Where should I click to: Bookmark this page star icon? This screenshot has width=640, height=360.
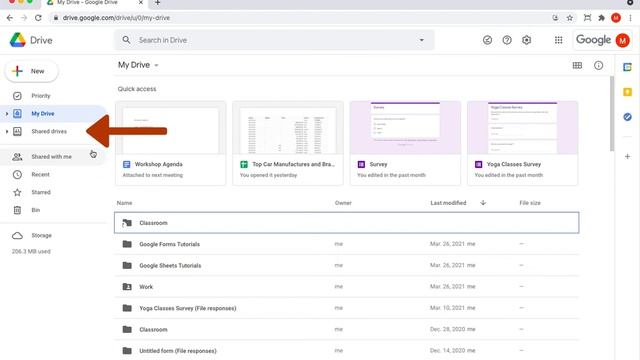570,18
